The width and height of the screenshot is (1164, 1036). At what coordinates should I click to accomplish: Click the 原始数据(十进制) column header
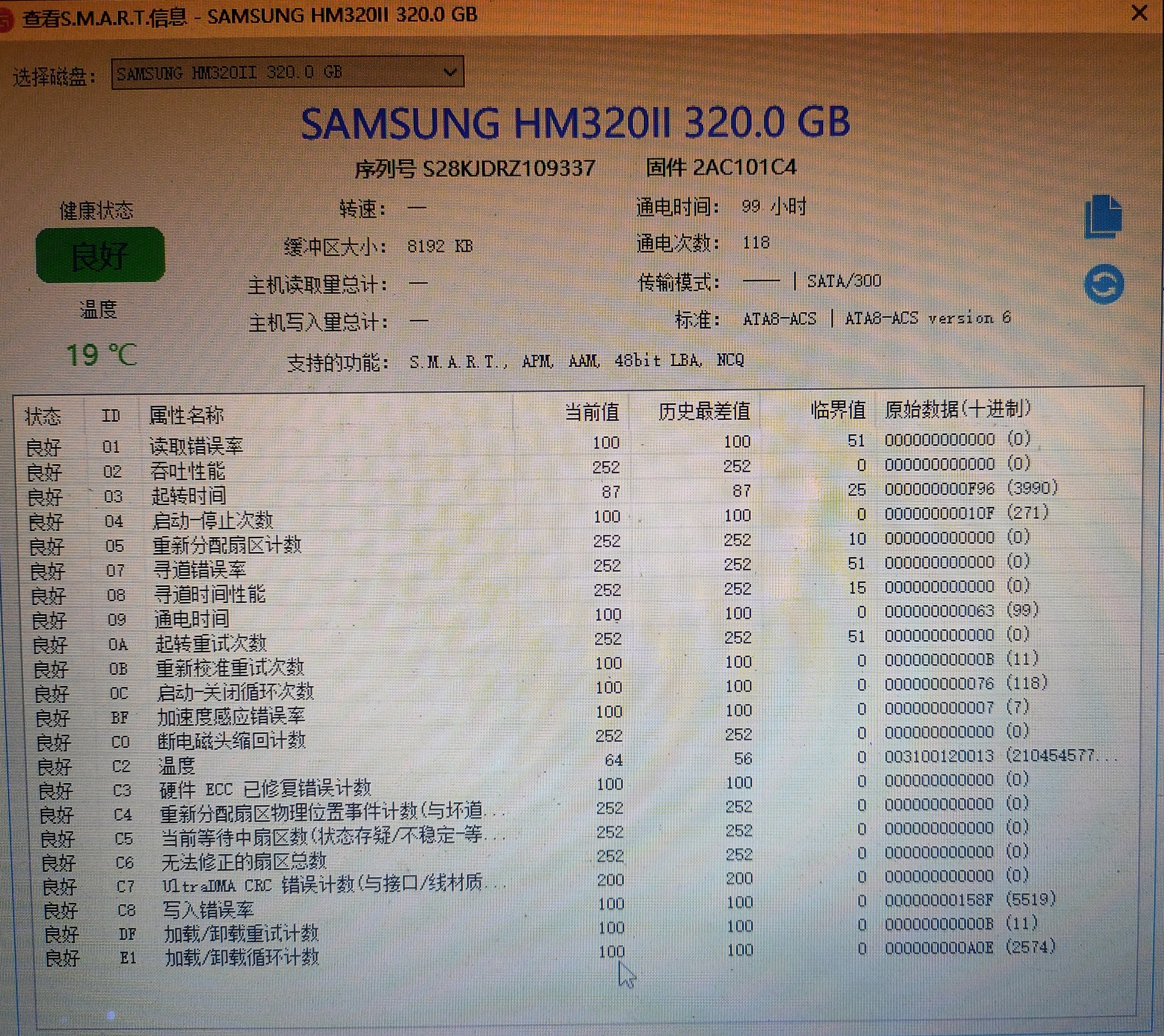coord(959,409)
